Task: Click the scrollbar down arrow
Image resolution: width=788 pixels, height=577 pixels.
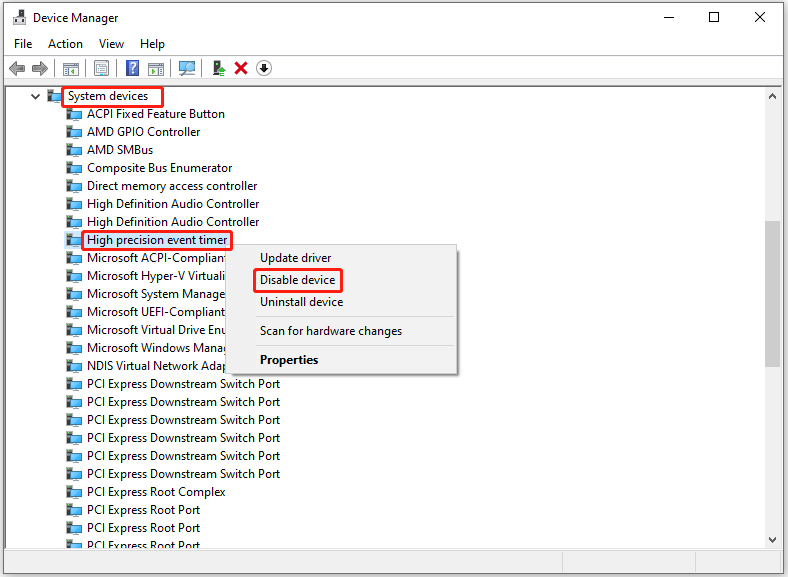Action: click(772, 540)
